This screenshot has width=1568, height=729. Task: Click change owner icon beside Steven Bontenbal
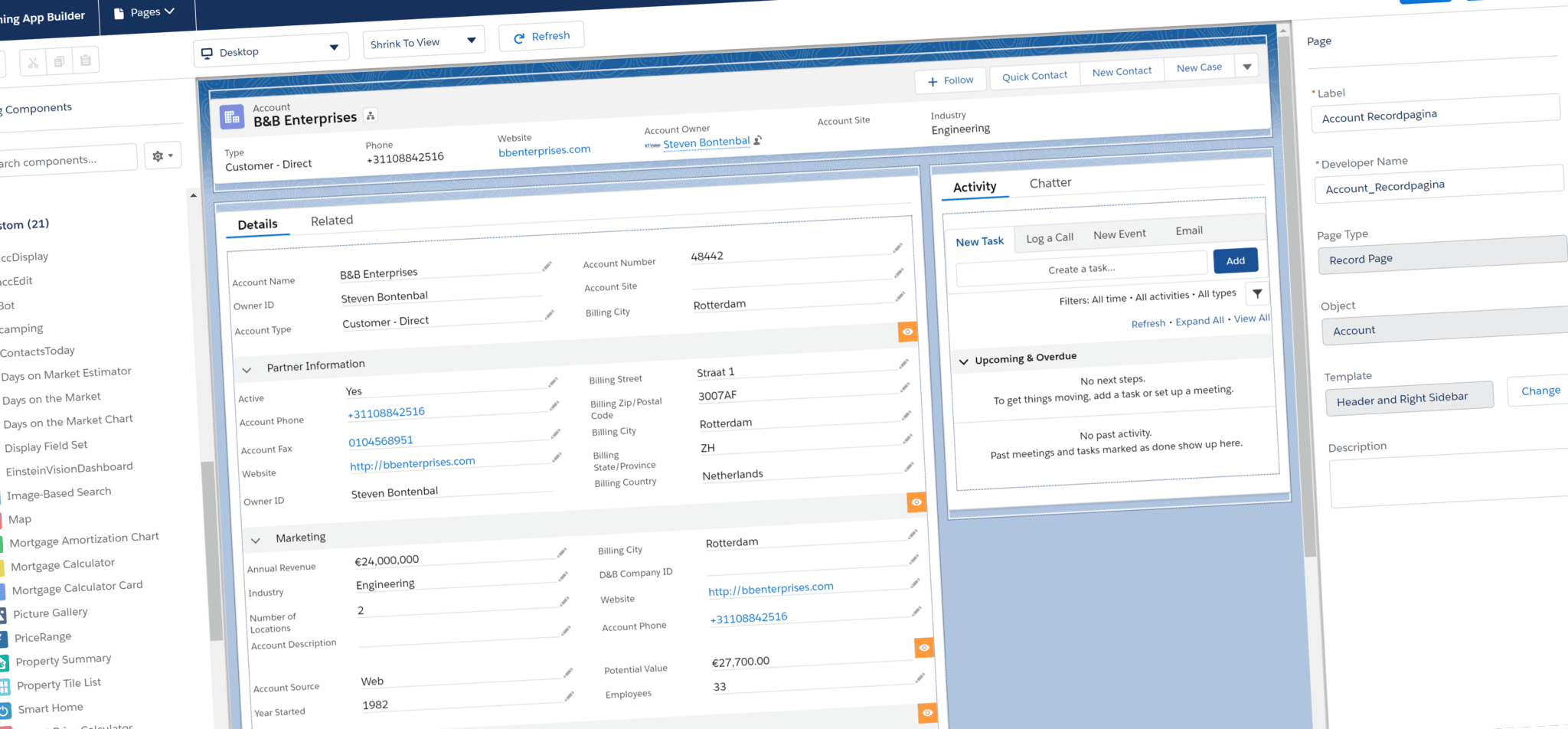[x=757, y=140]
